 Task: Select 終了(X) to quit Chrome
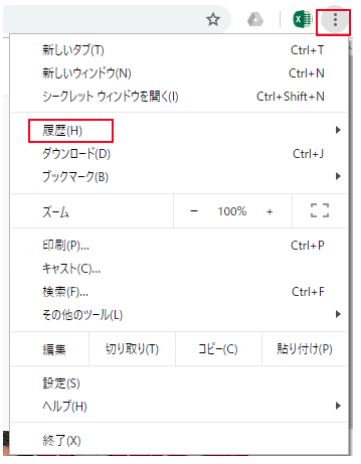179,441
